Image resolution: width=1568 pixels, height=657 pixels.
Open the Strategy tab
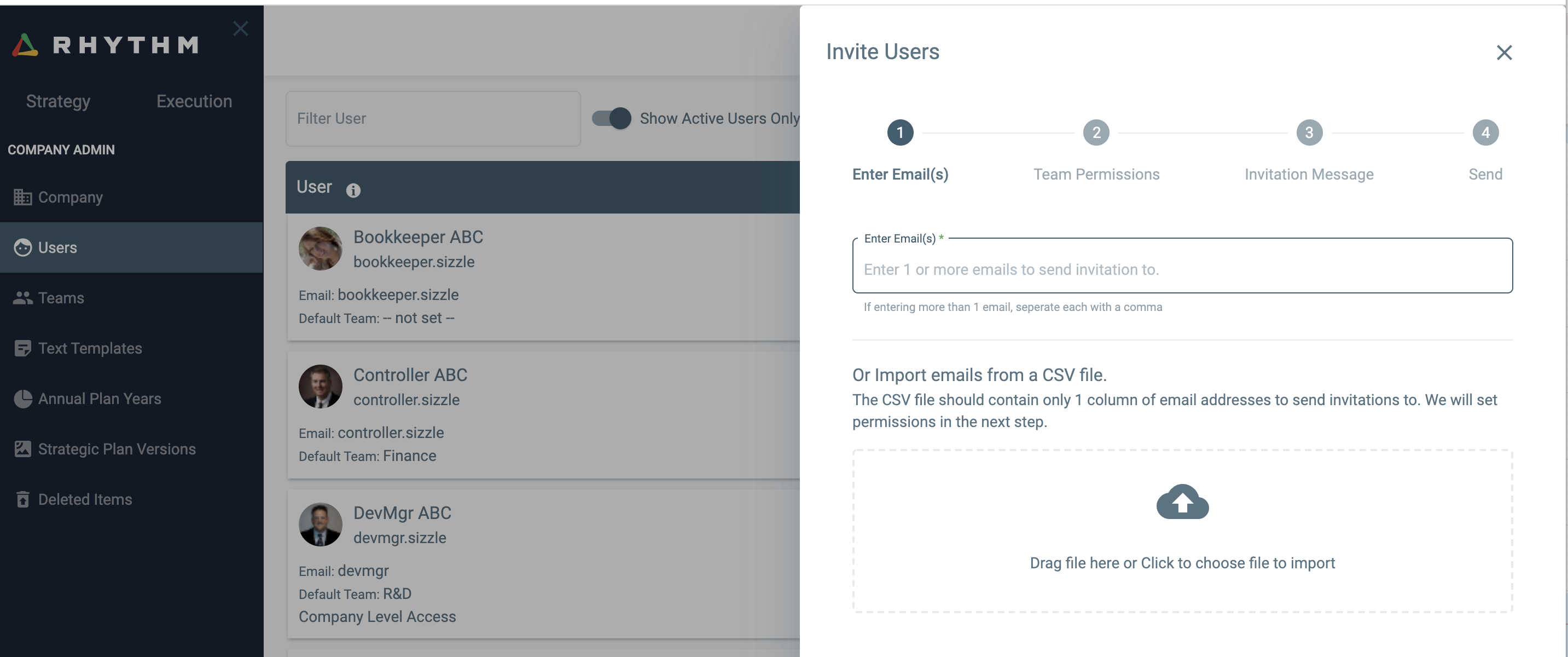[59, 101]
